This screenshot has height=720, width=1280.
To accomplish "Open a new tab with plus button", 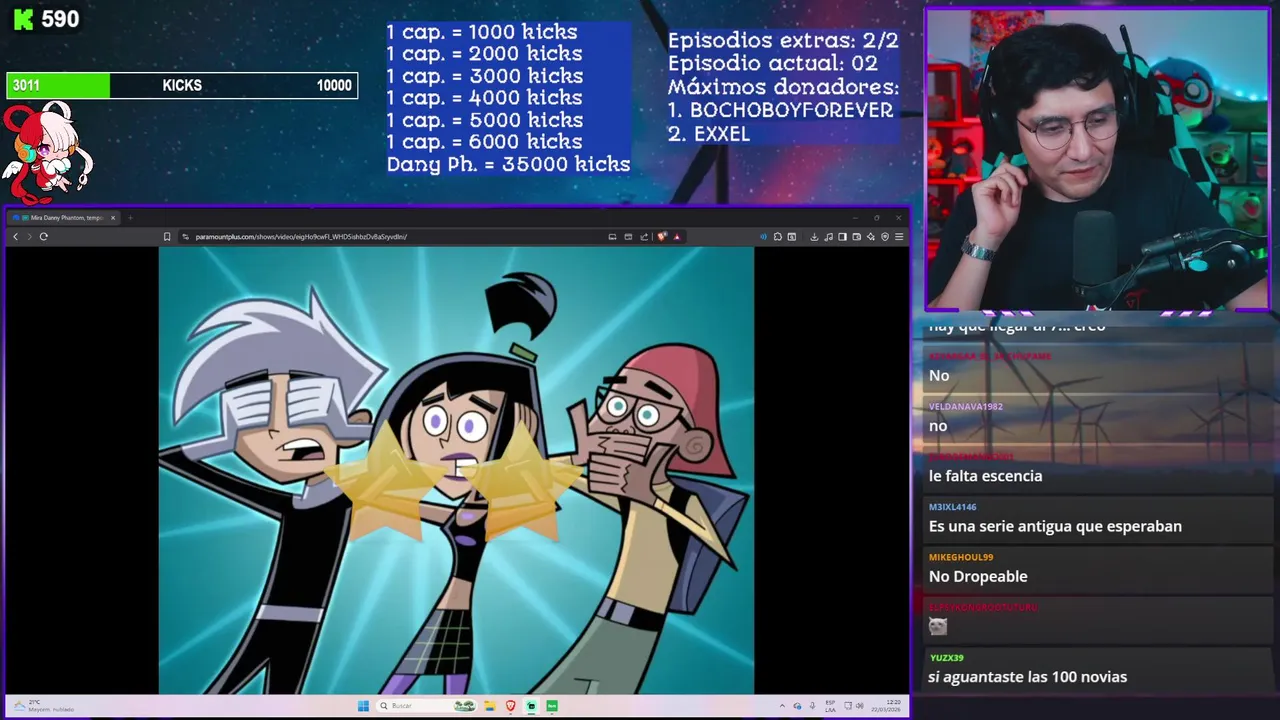I will click(129, 218).
